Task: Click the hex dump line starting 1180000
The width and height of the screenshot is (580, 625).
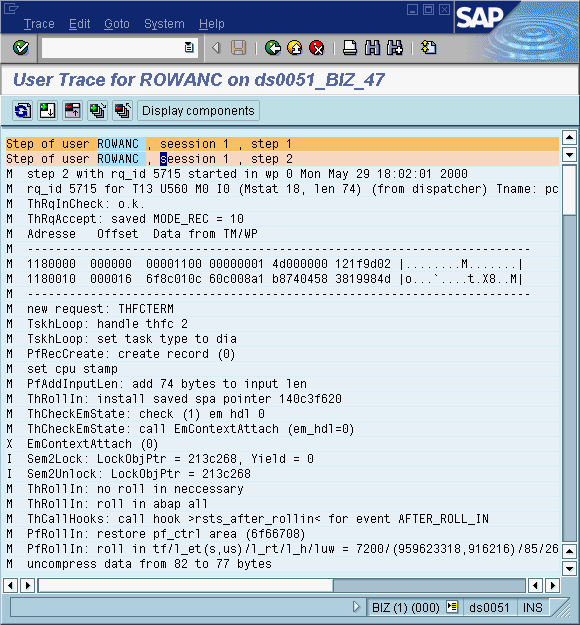Action: [275, 263]
